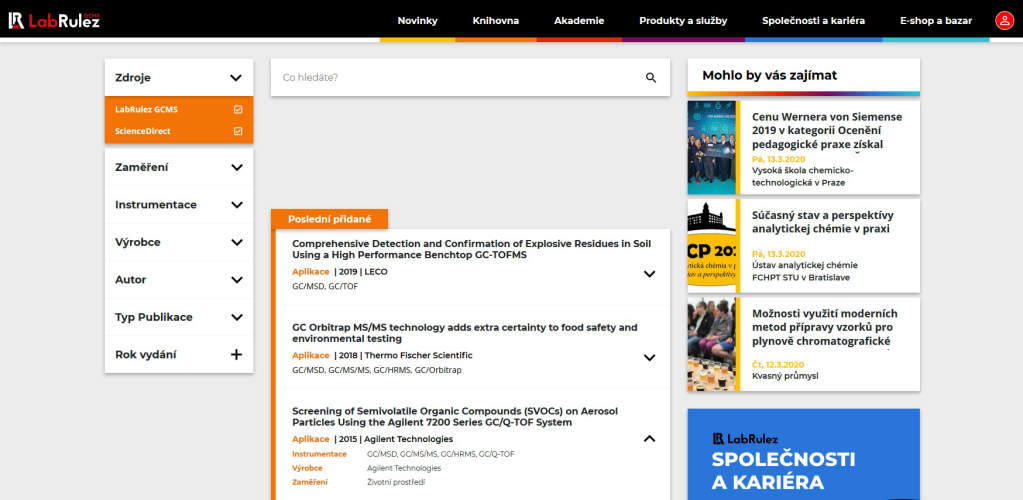Open the Akademie menu
The image size is (1023, 500).
point(579,21)
